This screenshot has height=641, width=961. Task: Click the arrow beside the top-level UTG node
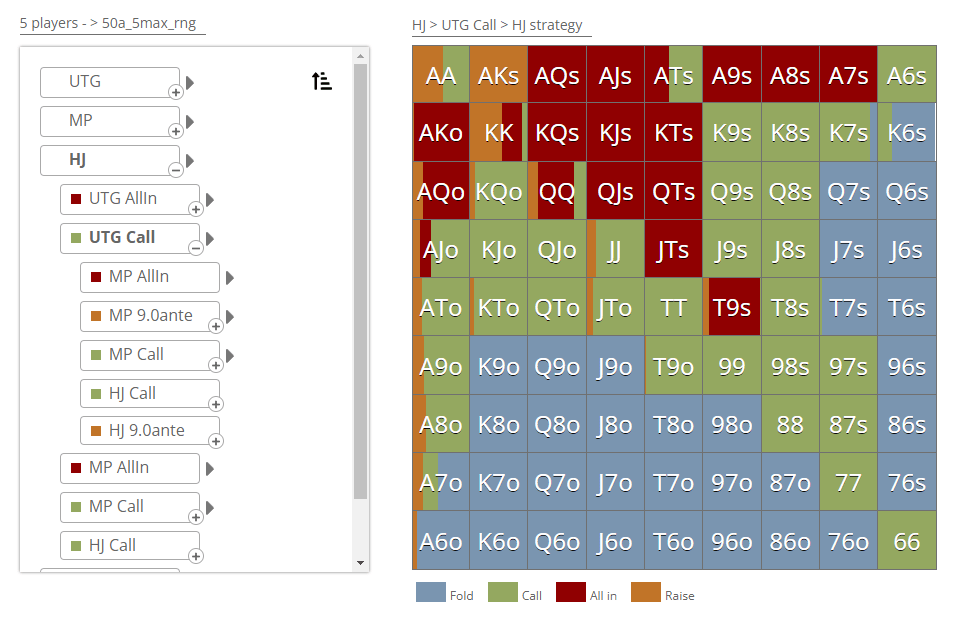[190, 83]
